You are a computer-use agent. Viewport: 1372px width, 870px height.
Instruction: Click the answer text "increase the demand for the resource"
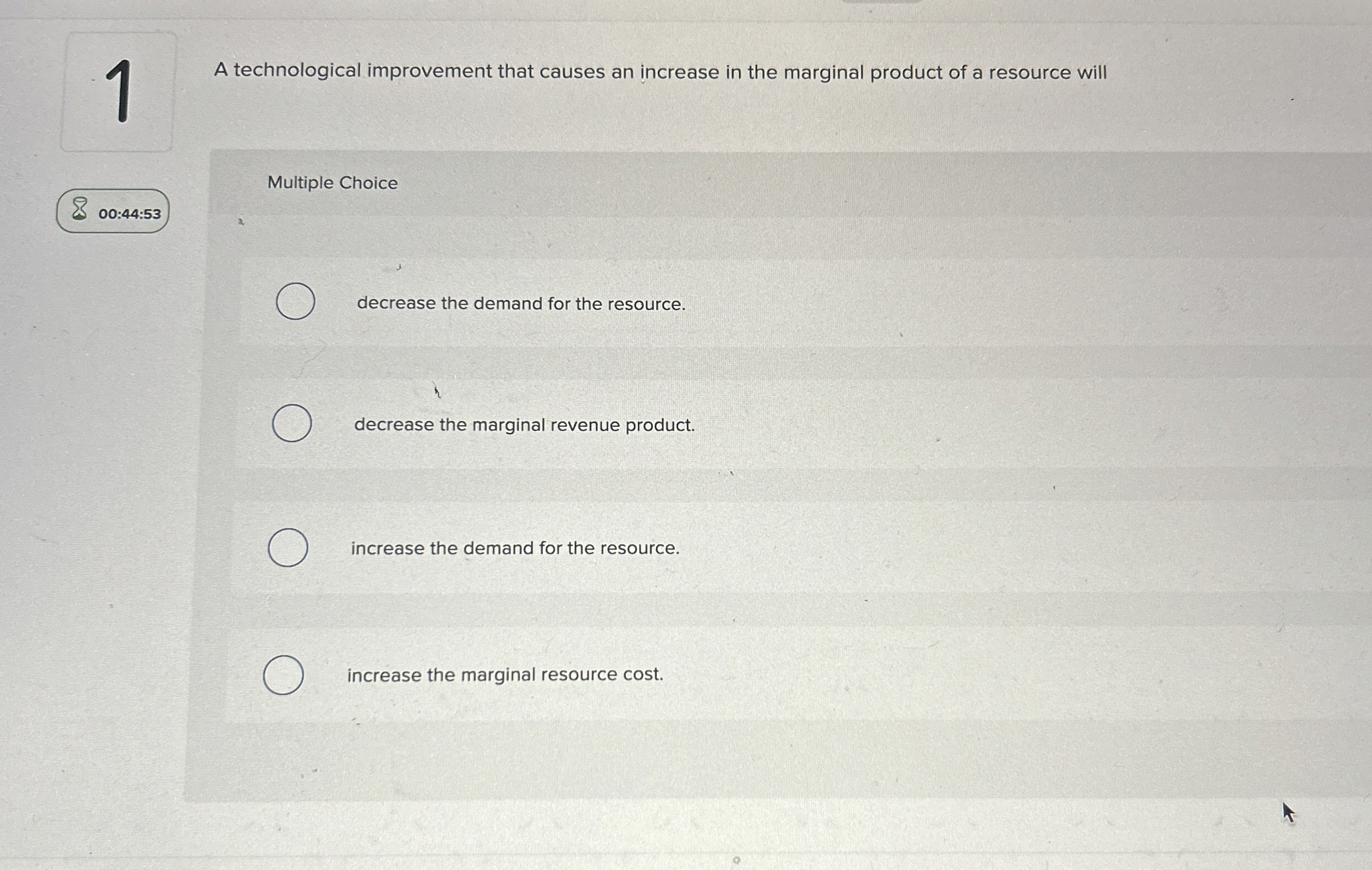[515, 547]
